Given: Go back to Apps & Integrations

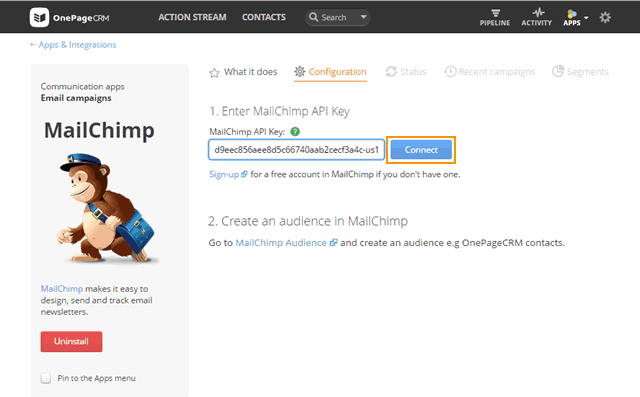Looking at the screenshot, I should point(73,44).
